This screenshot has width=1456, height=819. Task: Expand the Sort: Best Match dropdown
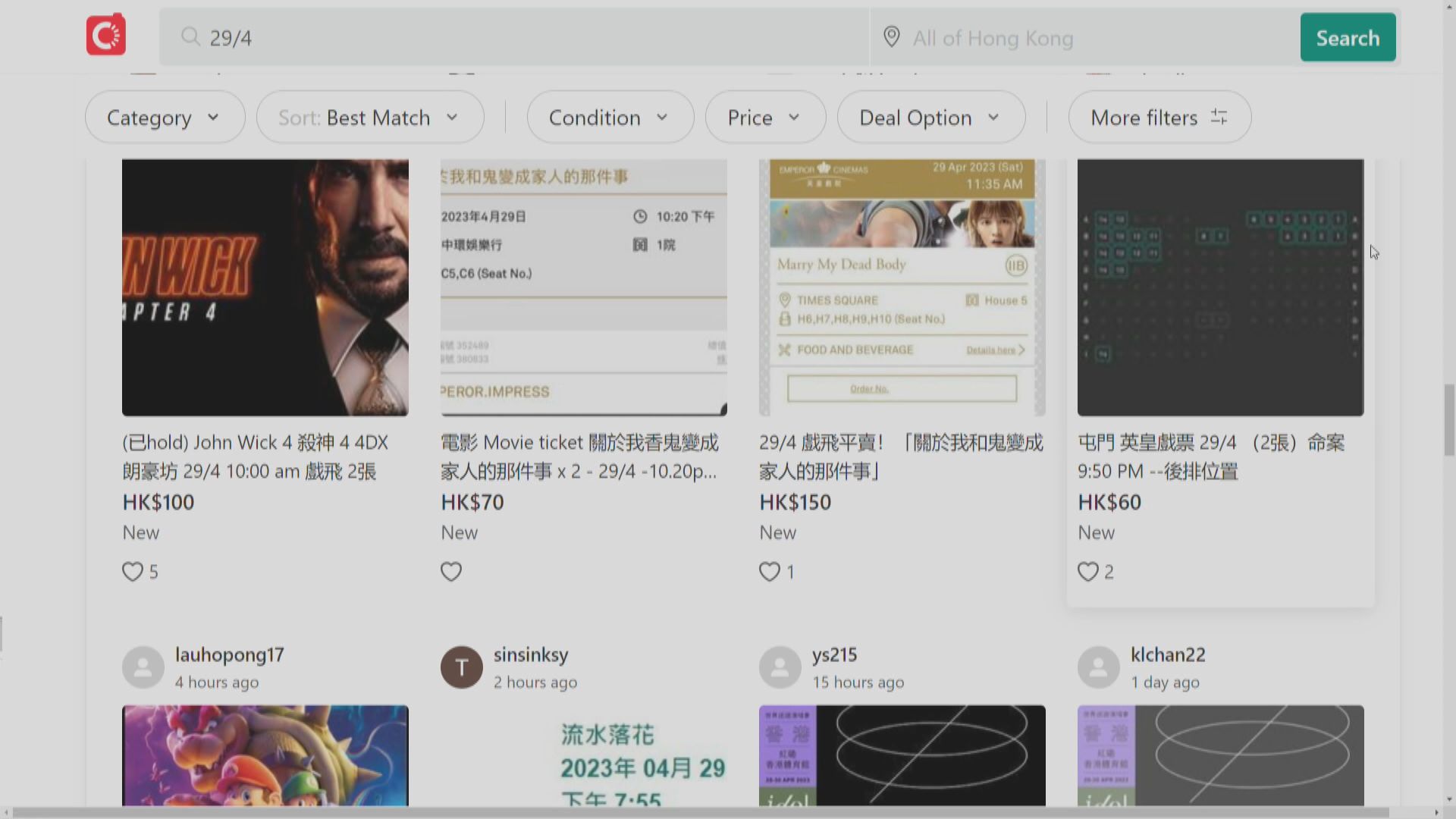(x=369, y=118)
